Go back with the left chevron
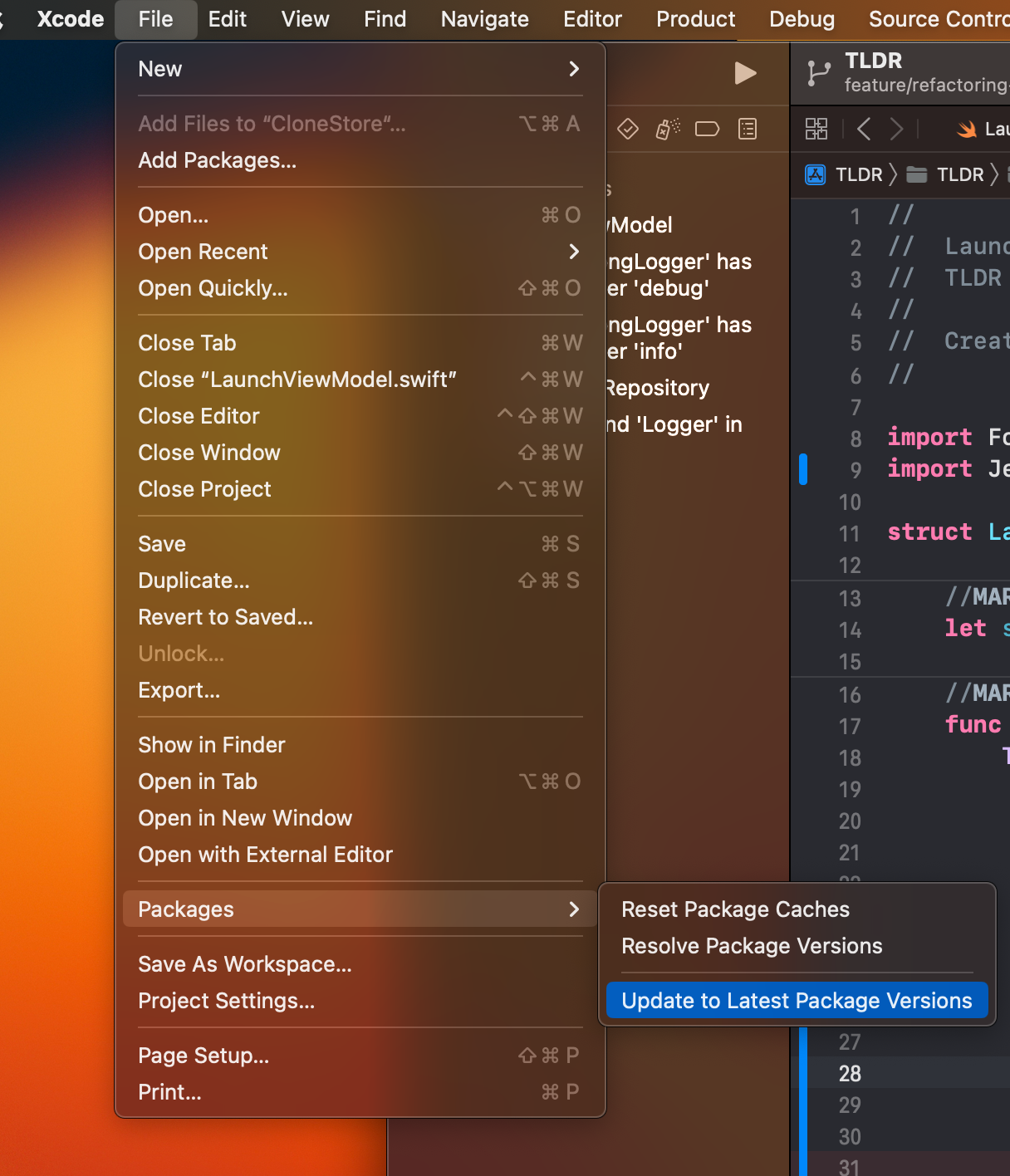Viewport: 1010px width, 1176px height. [864, 129]
